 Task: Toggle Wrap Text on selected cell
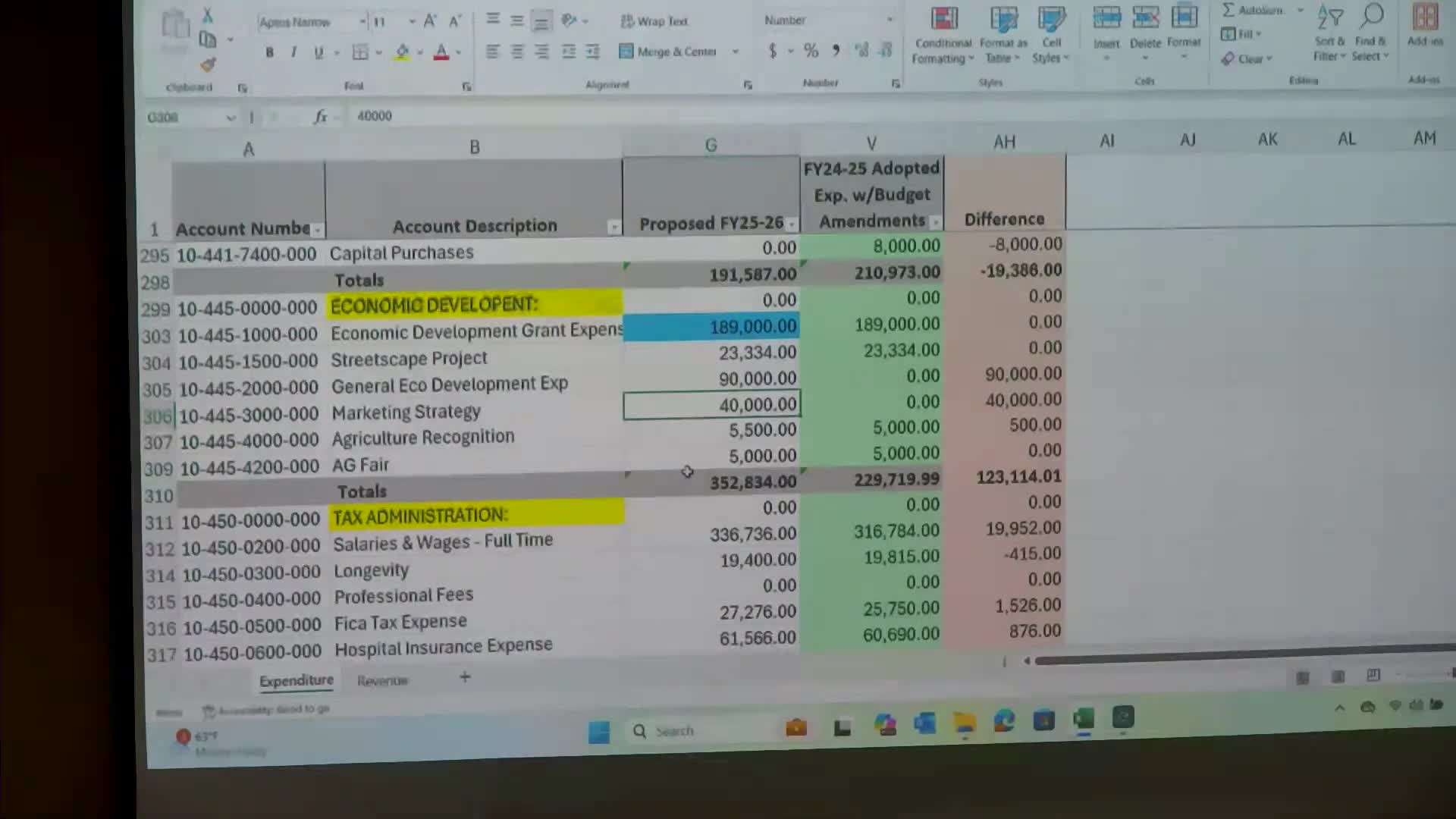(x=654, y=21)
